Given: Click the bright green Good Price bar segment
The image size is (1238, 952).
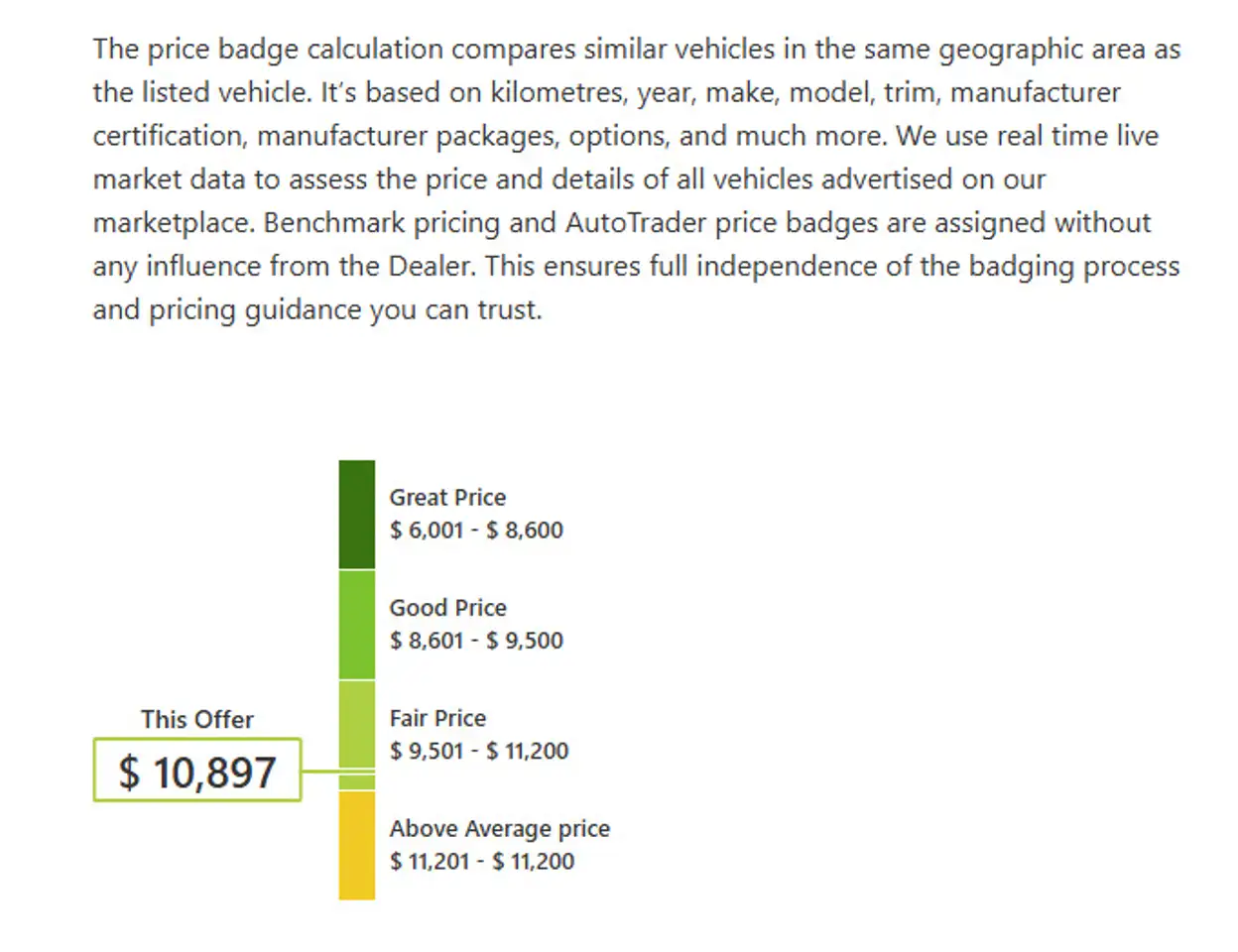Looking at the screenshot, I should pyautogui.click(x=357, y=625).
